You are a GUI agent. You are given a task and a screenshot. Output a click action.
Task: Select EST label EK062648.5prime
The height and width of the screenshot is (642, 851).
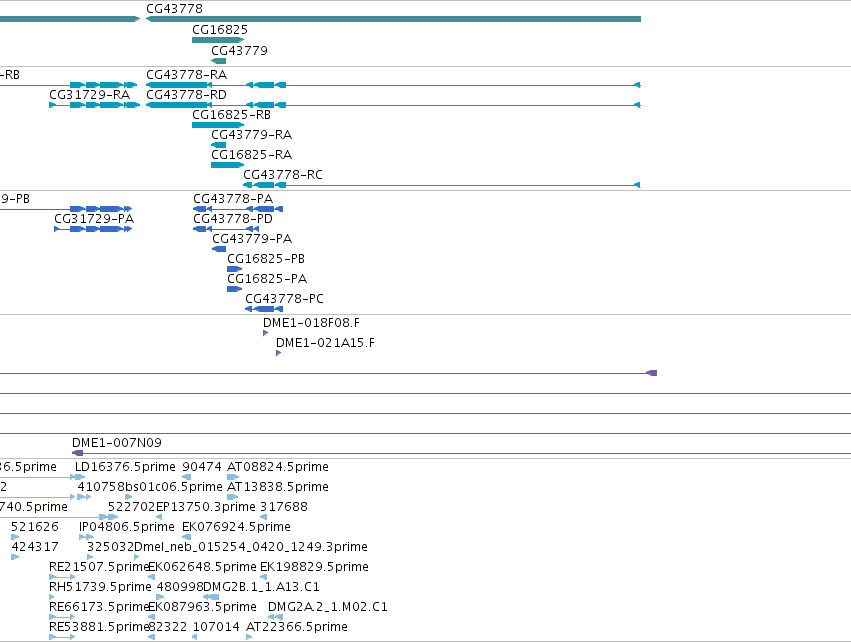(x=202, y=567)
